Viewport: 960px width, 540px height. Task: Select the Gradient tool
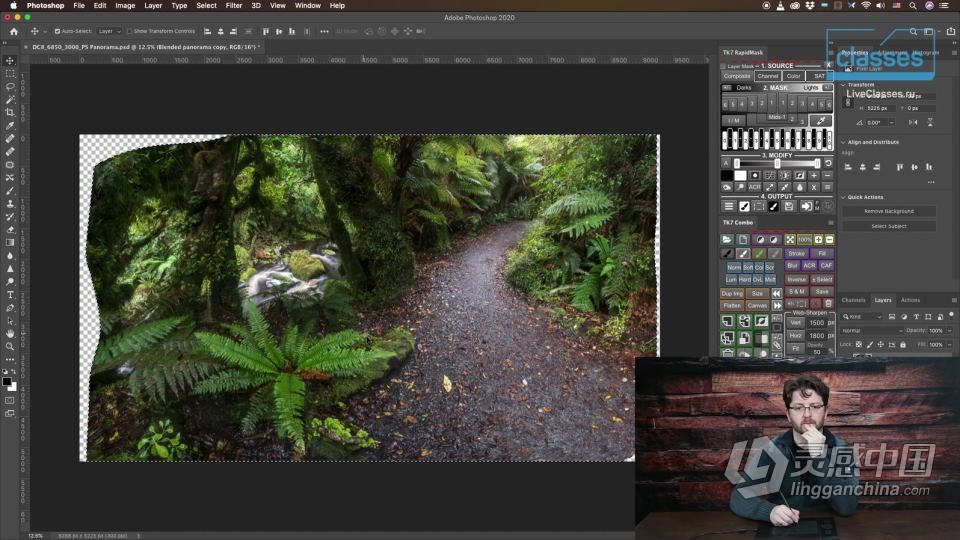pyautogui.click(x=10, y=242)
